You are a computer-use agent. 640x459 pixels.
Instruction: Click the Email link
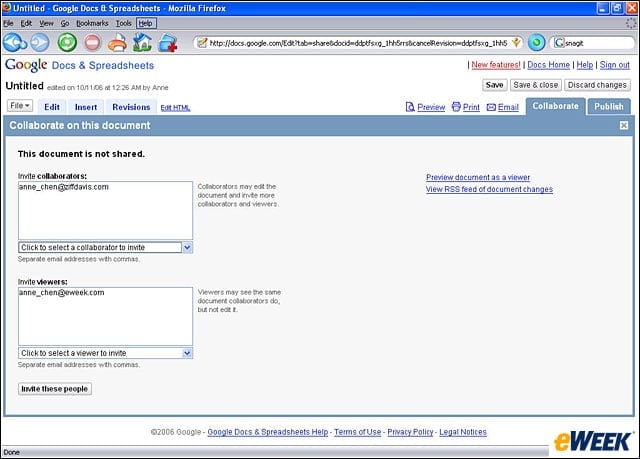click(x=508, y=107)
